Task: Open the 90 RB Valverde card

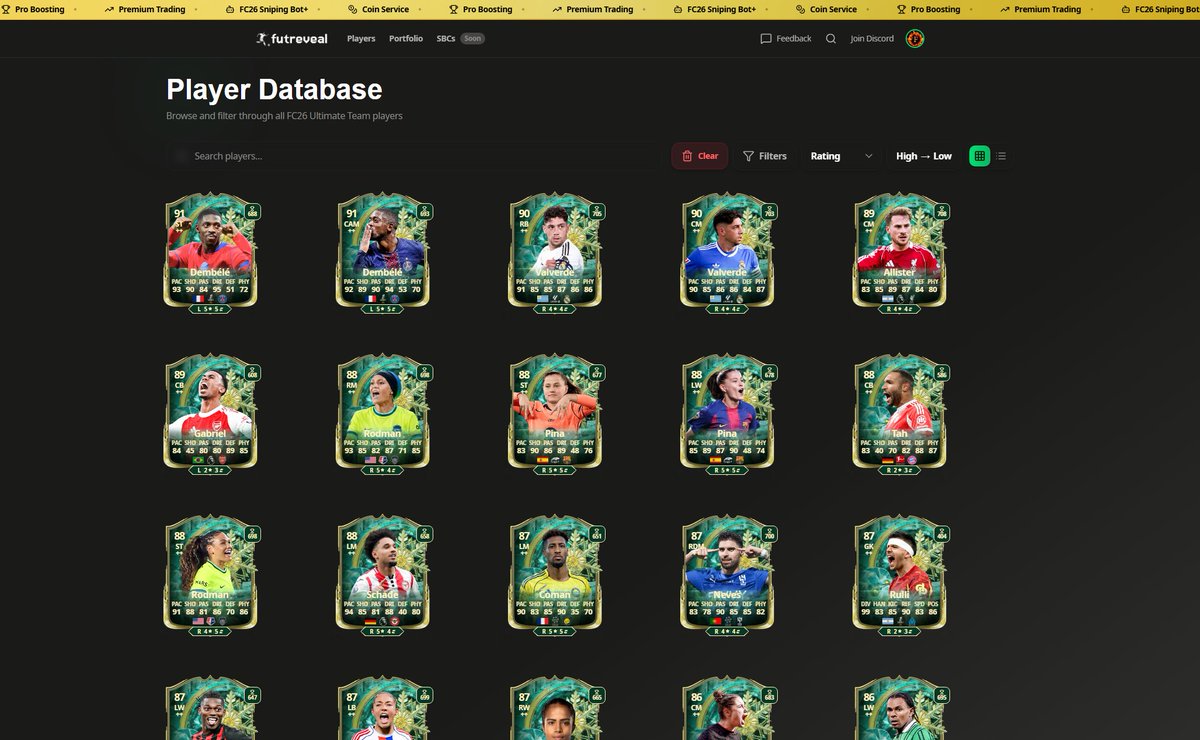Action: 555,253
